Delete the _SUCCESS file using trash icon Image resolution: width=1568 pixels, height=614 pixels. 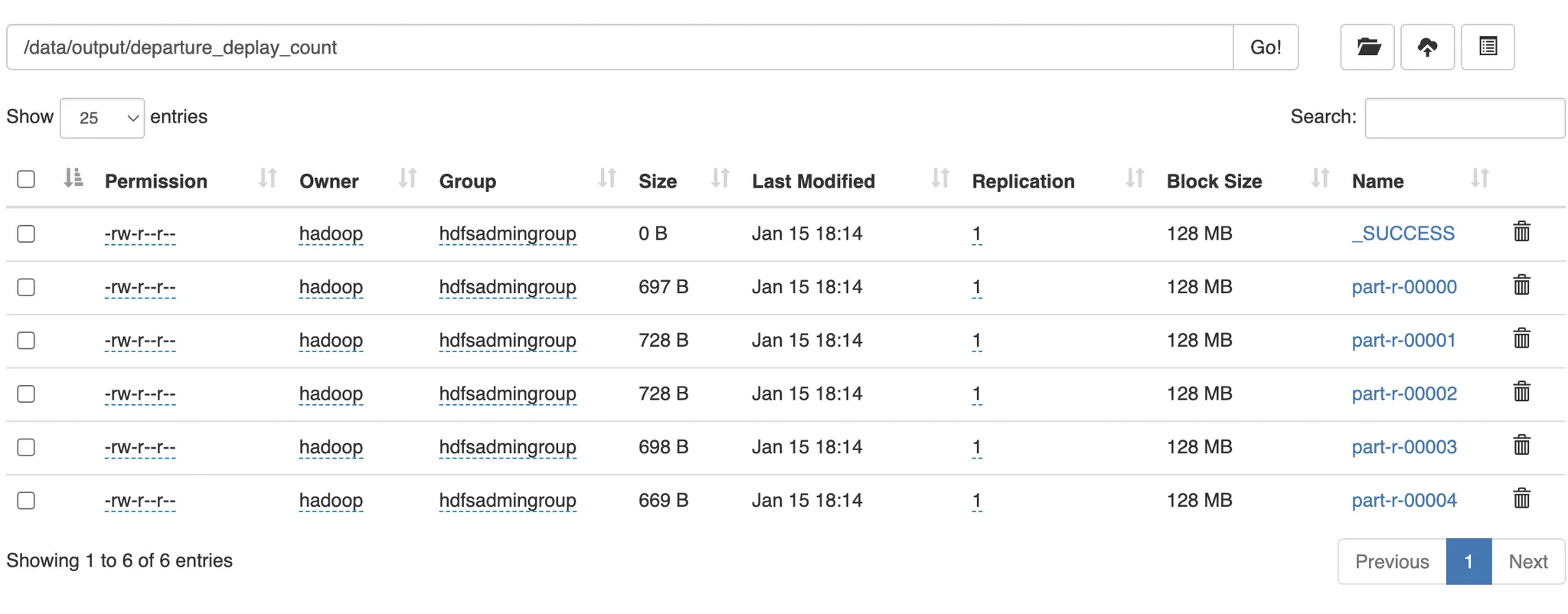click(x=1521, y=232)
